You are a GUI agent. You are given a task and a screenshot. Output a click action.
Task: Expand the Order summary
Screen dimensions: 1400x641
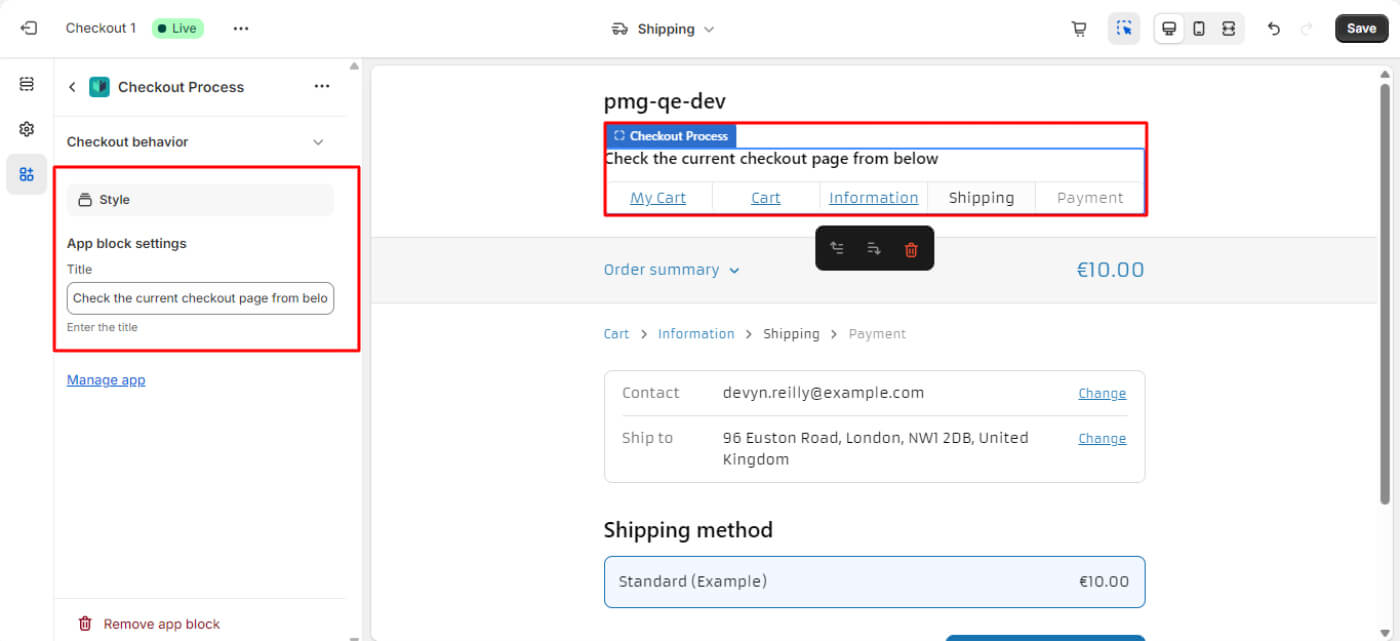(x=672, y=270)
